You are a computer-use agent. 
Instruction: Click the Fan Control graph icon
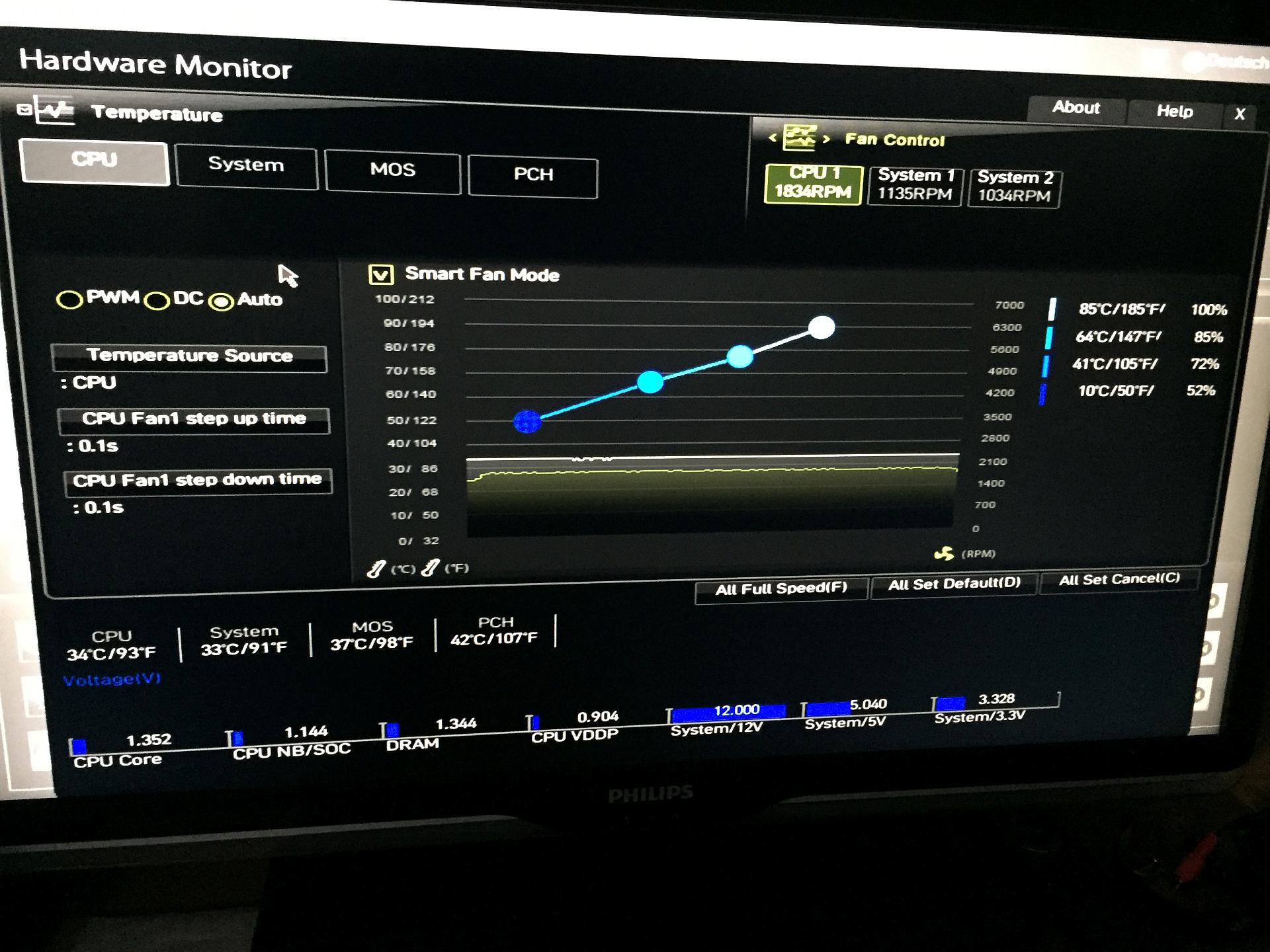[x=799, y=138]
